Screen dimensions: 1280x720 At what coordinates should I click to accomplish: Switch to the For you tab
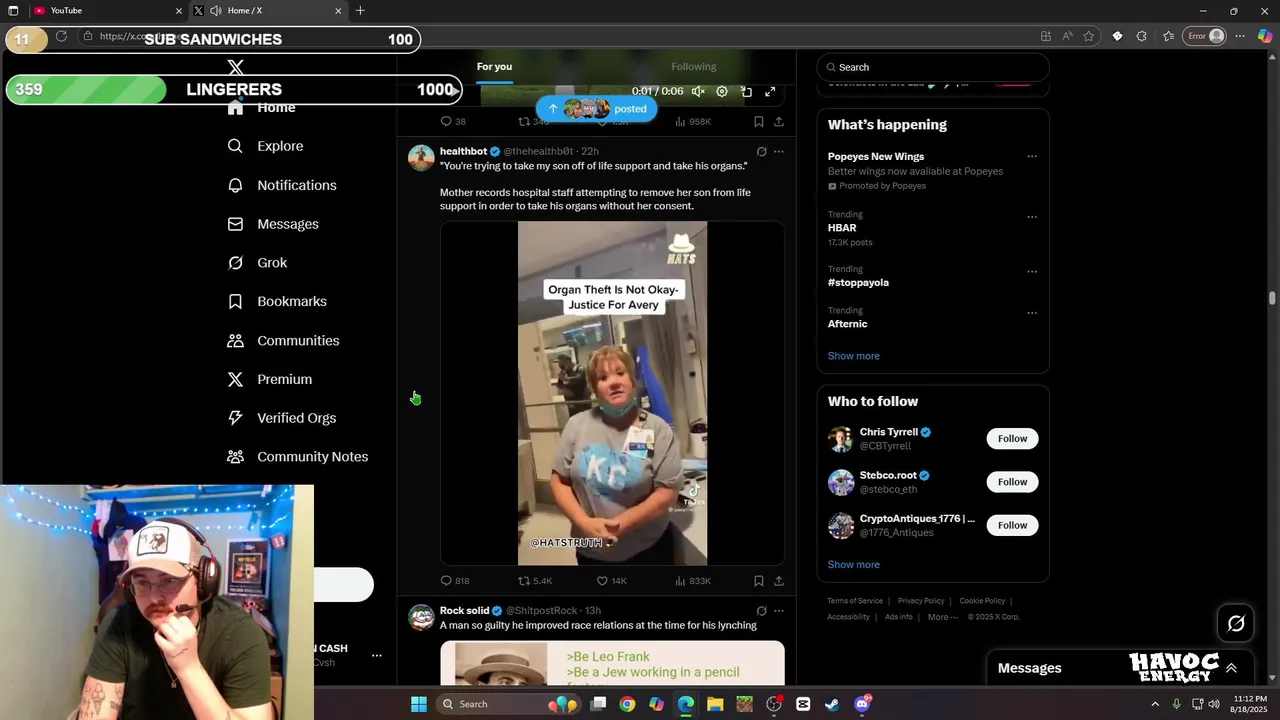[494, 67]
